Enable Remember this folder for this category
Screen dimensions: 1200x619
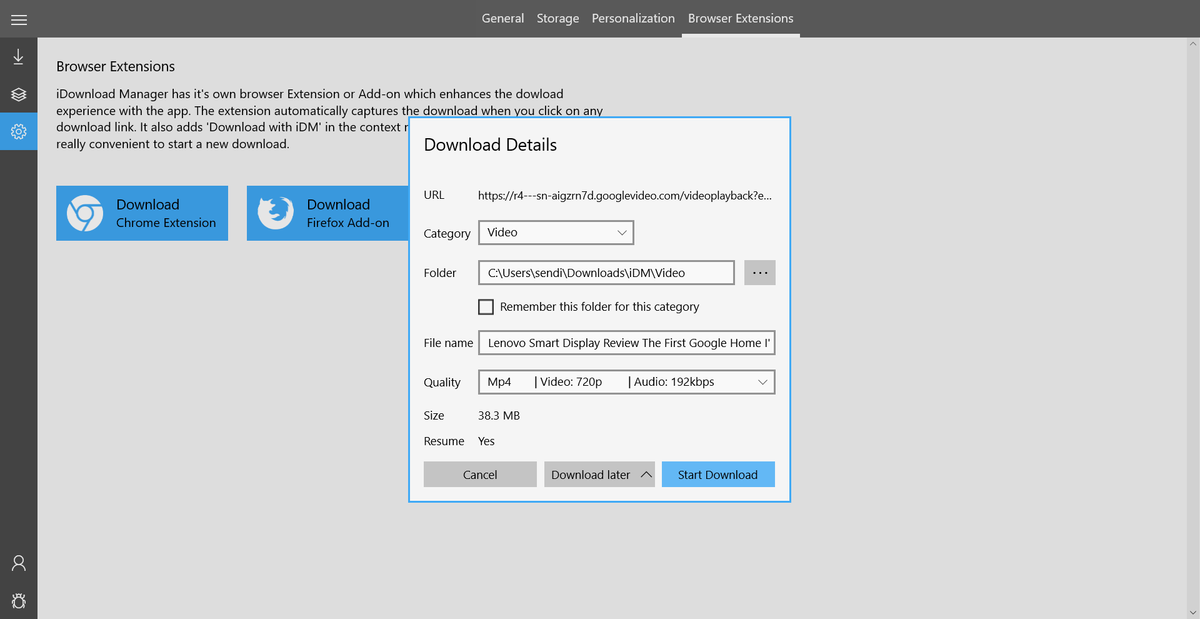486,307
